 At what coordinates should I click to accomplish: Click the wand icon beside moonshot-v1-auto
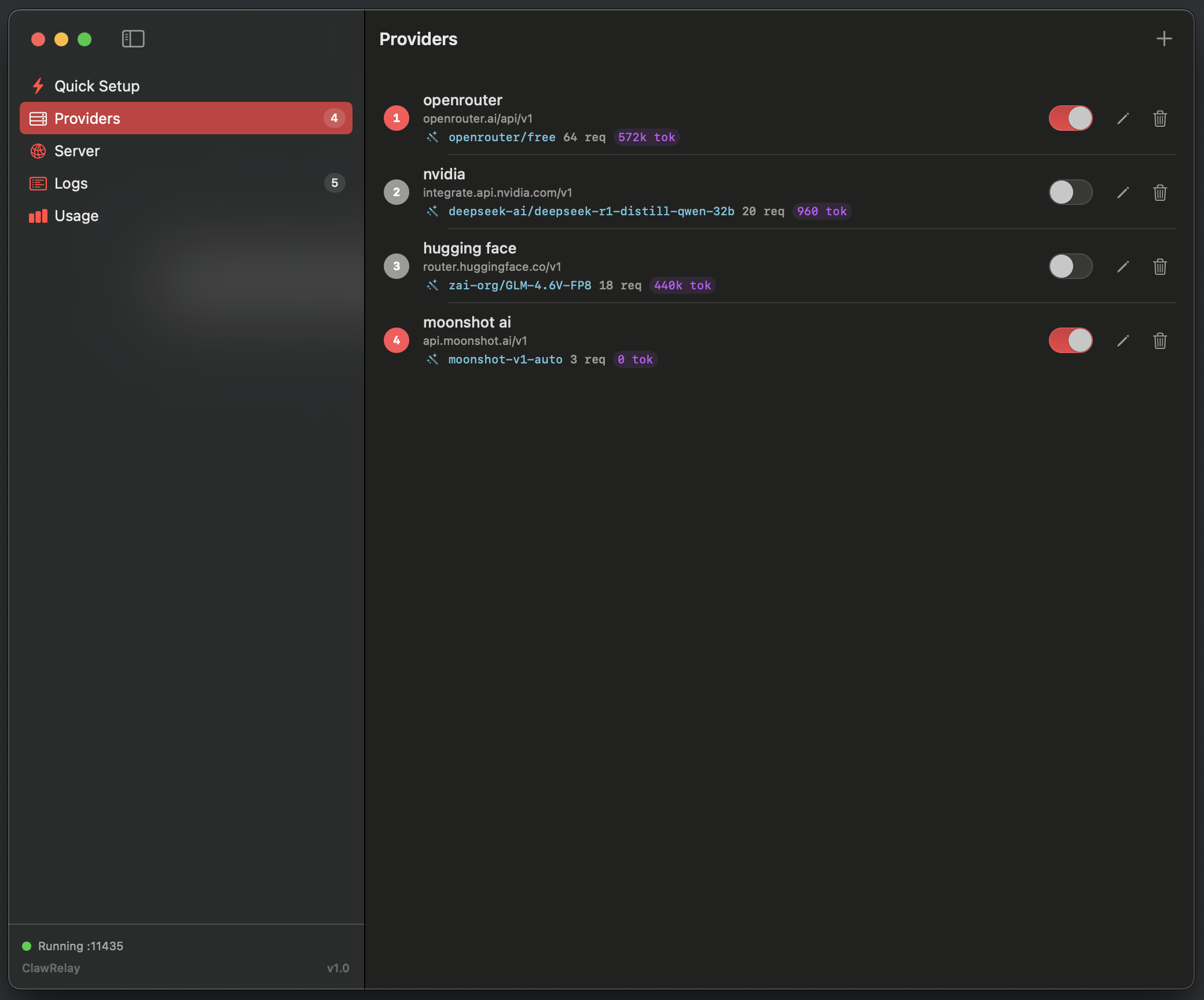pos(432,359)
